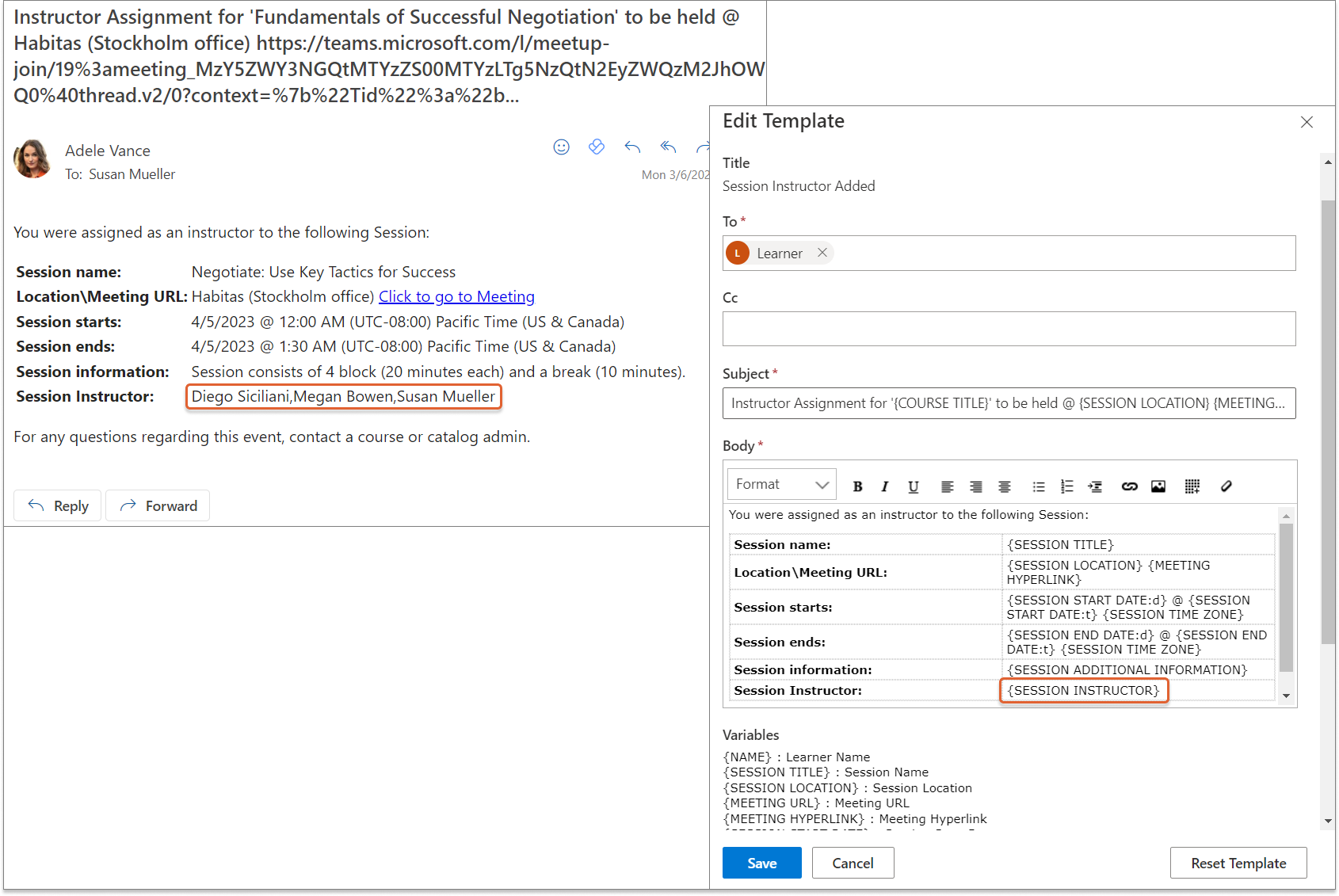Add an emoji reaction to the email
The width and height of the screenshot is (1339, 896).
562,147
